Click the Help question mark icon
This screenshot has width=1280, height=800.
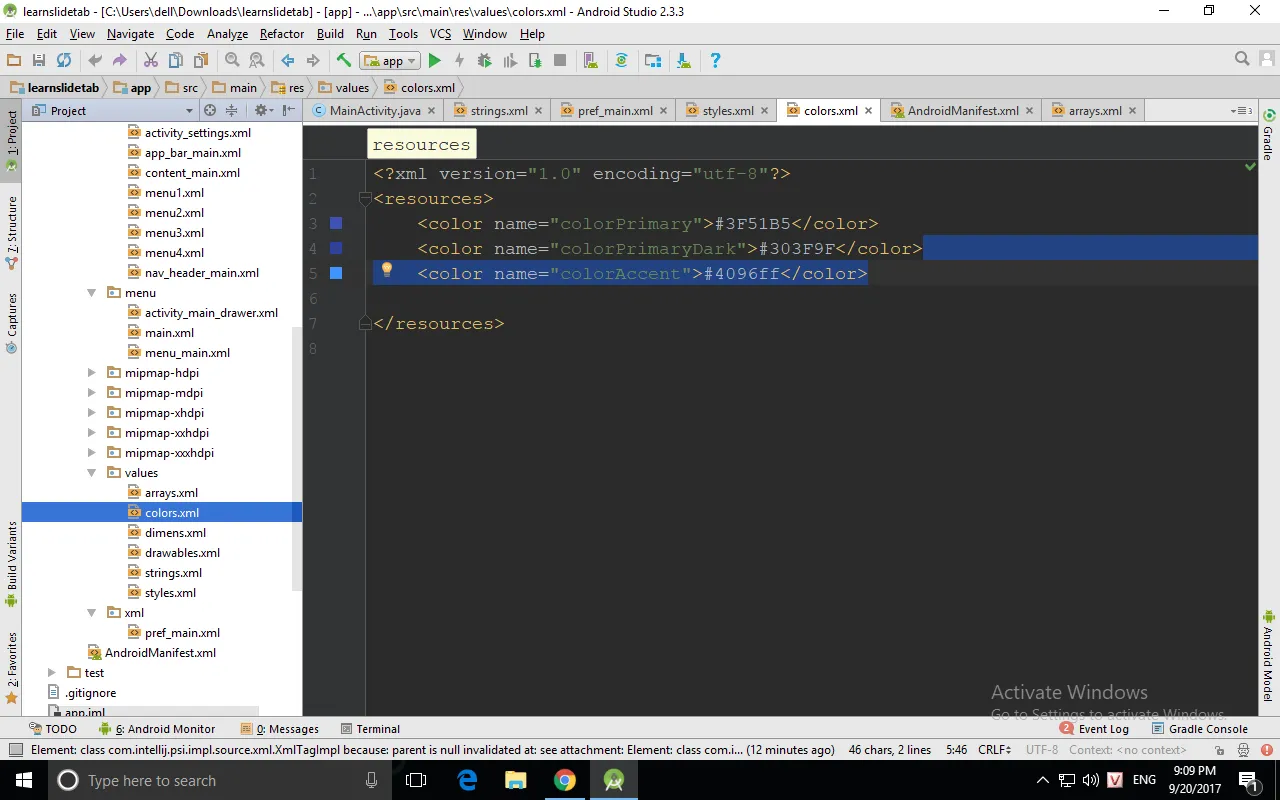pos(715,61)
